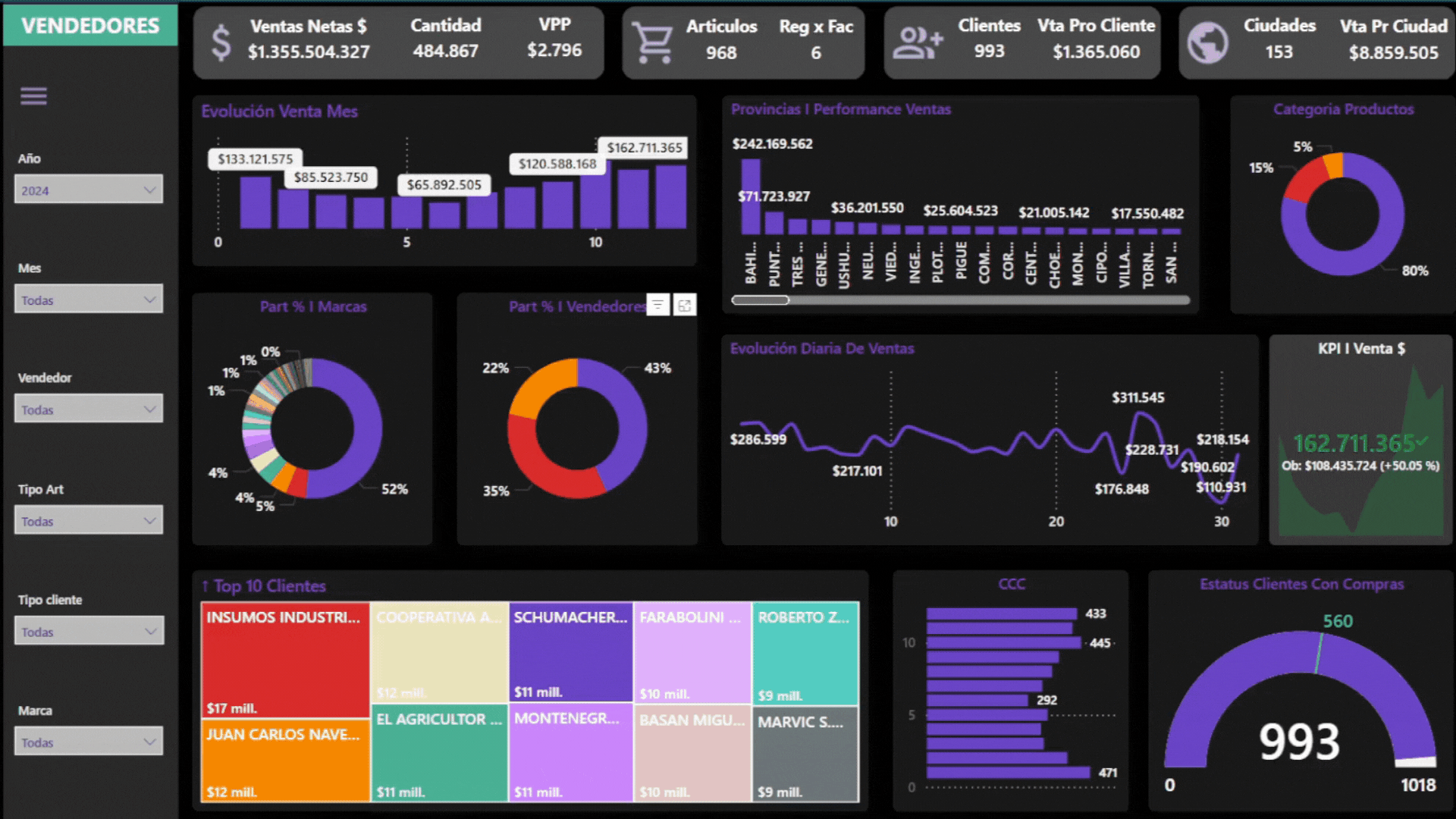Viewport: 1456px width, 819px height.
Task: Open the Tipo Art filter dropdown
Action: click(x=88, y=521)
